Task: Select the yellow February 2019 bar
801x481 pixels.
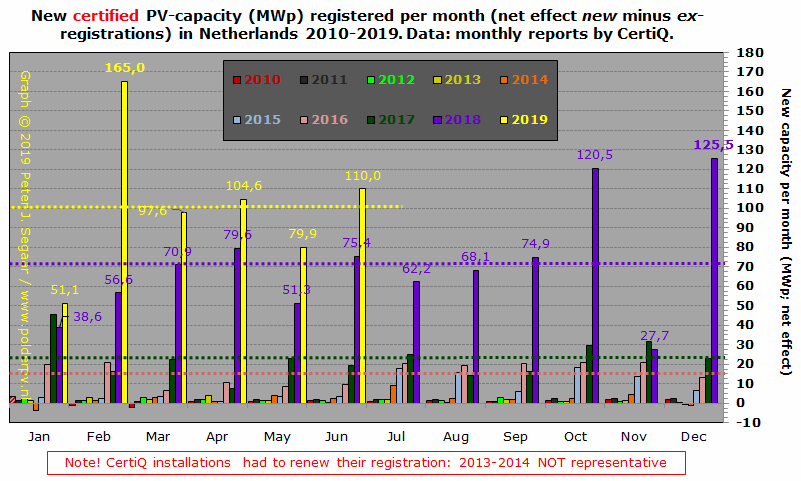Action: click(124, 242)
